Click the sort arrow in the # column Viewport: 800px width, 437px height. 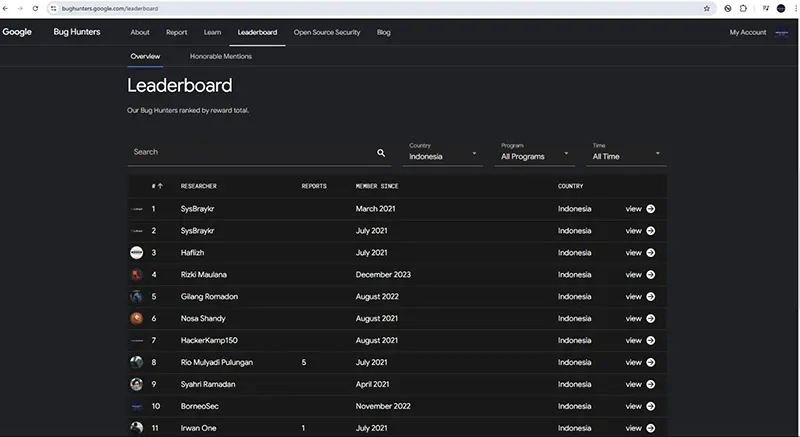point(160,186)
